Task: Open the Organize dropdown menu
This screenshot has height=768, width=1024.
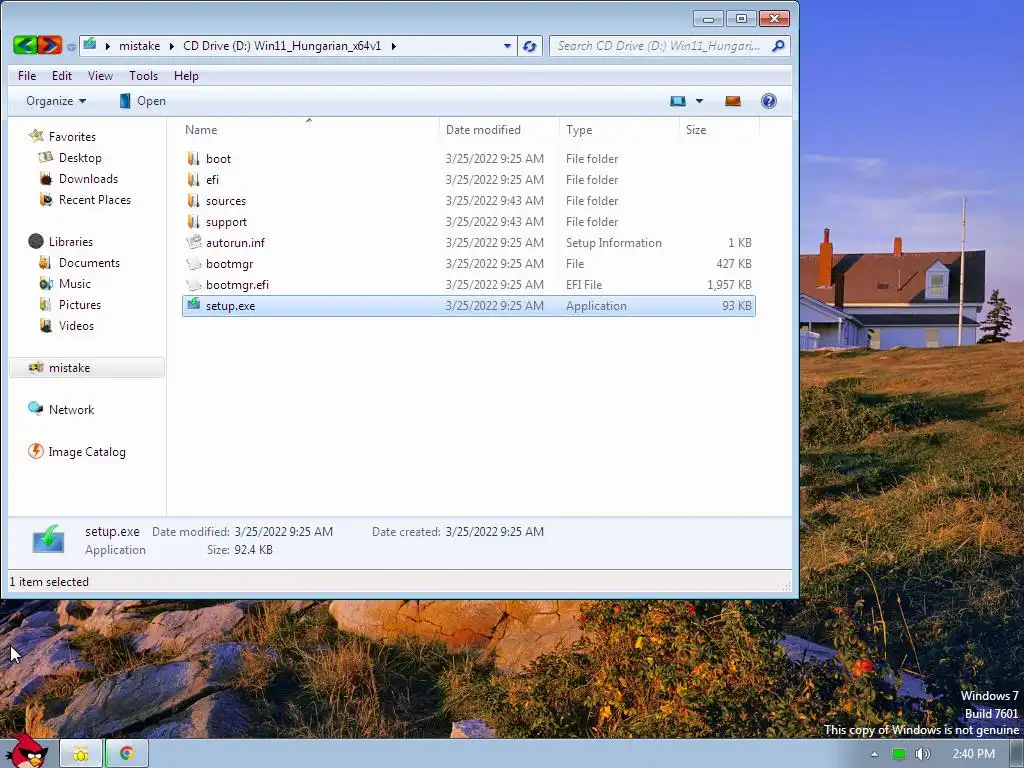Action: click(x=56, y=101)
